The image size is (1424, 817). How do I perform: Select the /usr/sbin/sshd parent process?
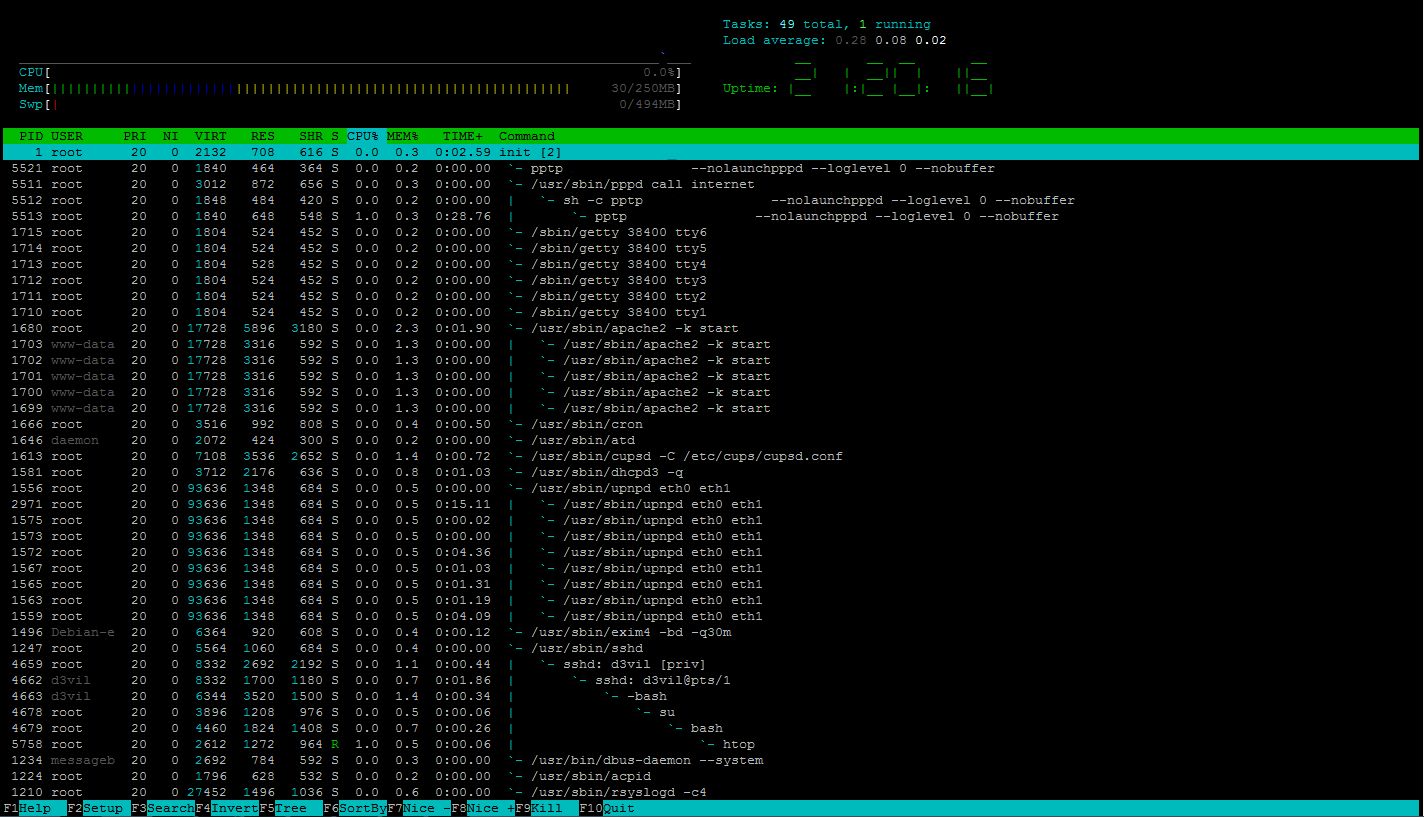tap(711, 648)
